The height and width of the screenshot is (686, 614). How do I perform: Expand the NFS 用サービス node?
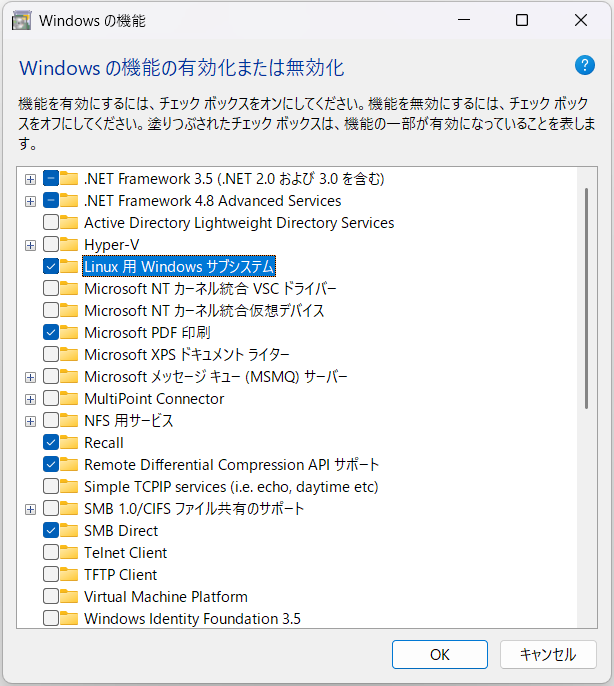30,421
